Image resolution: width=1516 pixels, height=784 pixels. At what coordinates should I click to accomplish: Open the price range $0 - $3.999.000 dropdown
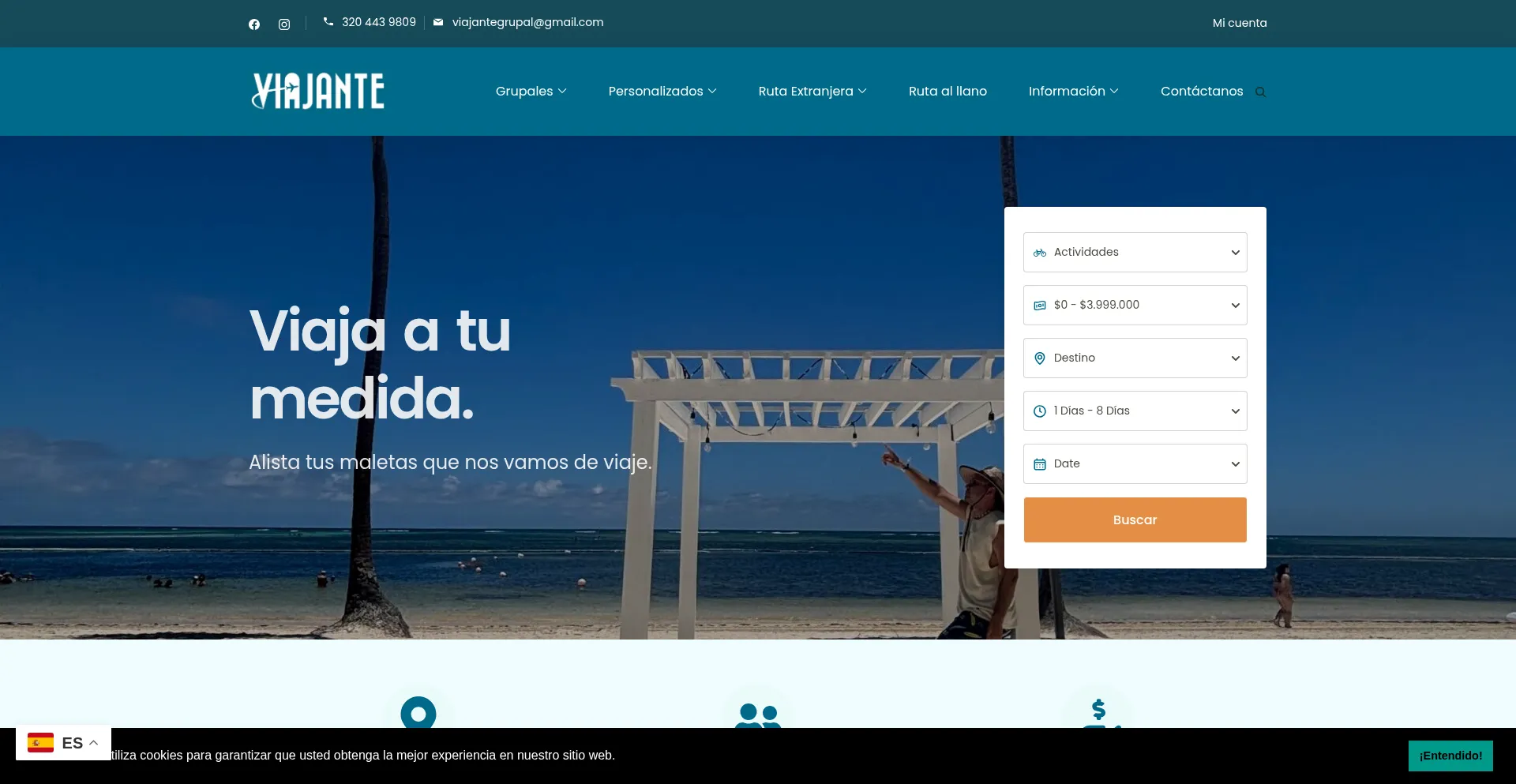coord(1135,305)
